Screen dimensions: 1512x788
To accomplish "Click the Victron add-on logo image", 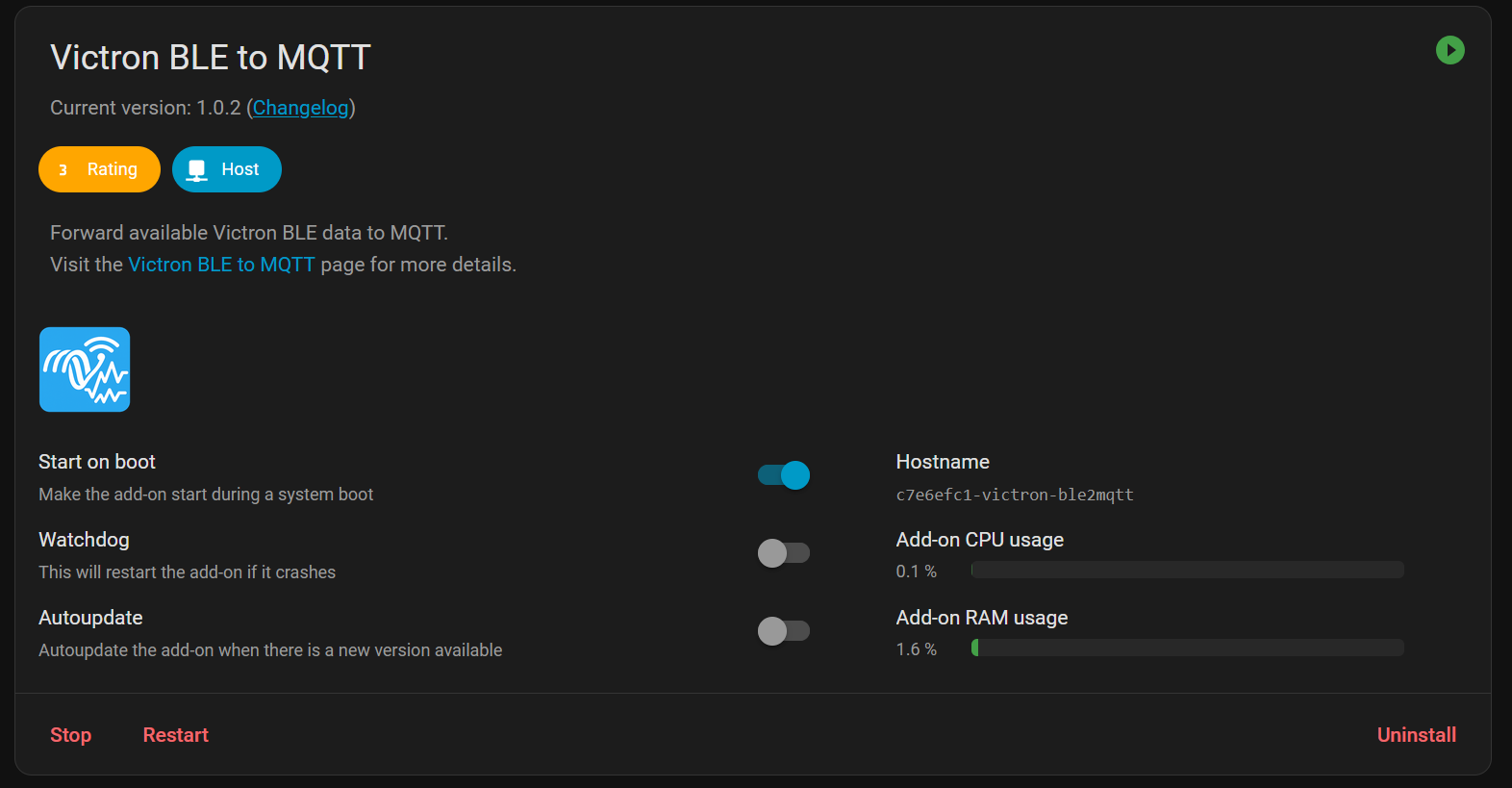I will pos(85,369).
